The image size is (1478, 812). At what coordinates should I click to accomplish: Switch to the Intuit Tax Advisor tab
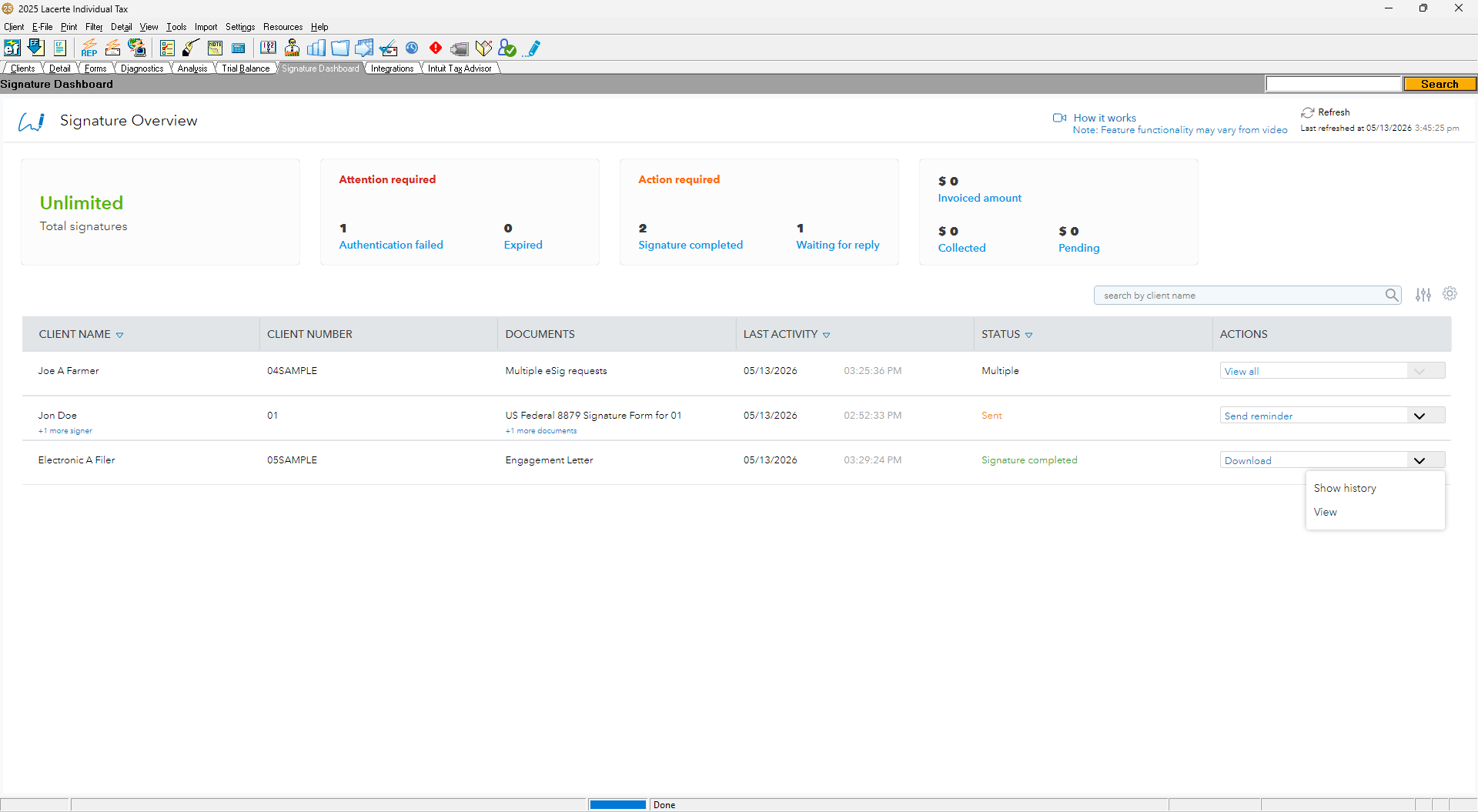pyautogui.click(x=460, y=69)
